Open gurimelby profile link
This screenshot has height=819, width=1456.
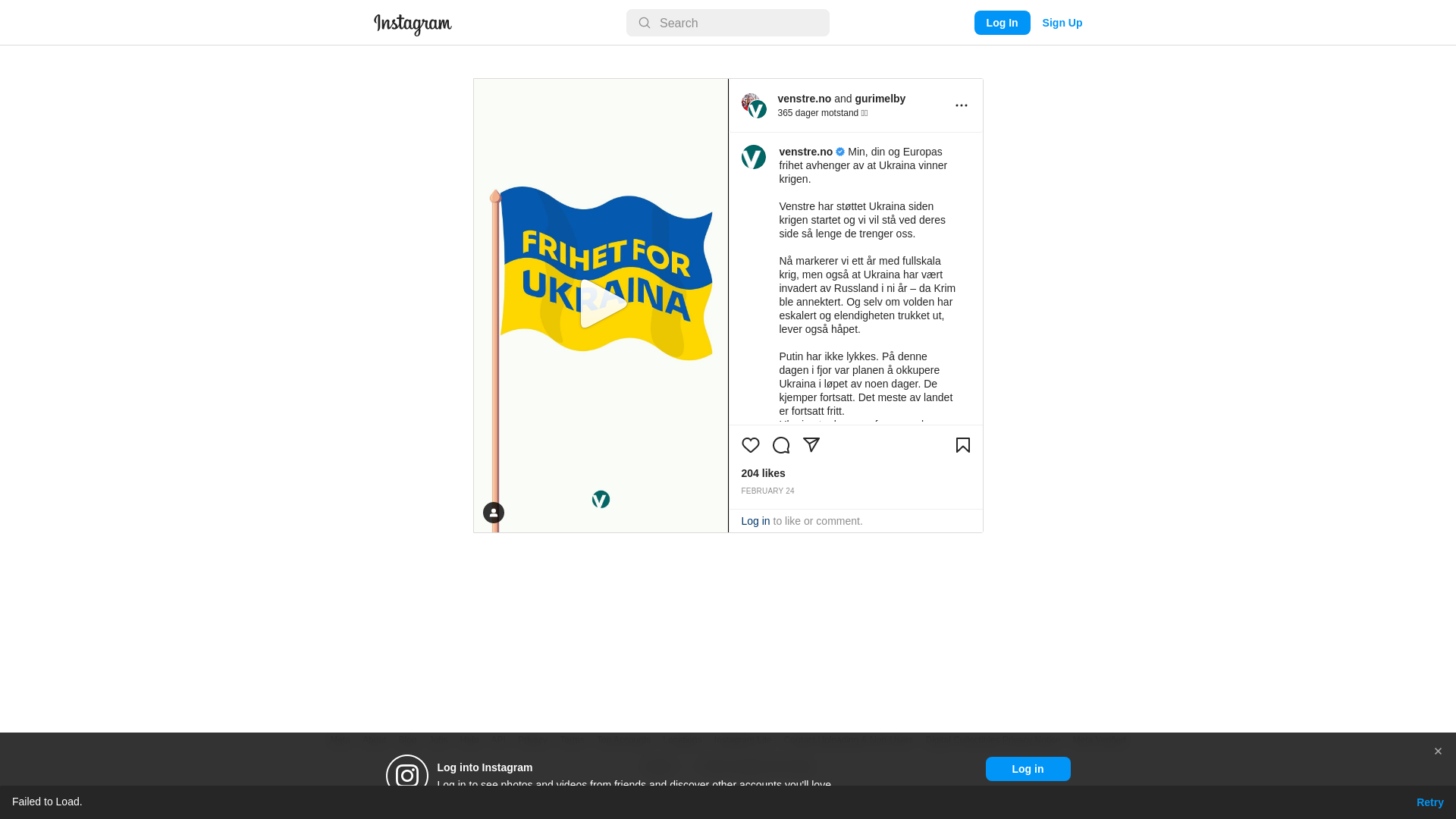click(x=880, y=99)
